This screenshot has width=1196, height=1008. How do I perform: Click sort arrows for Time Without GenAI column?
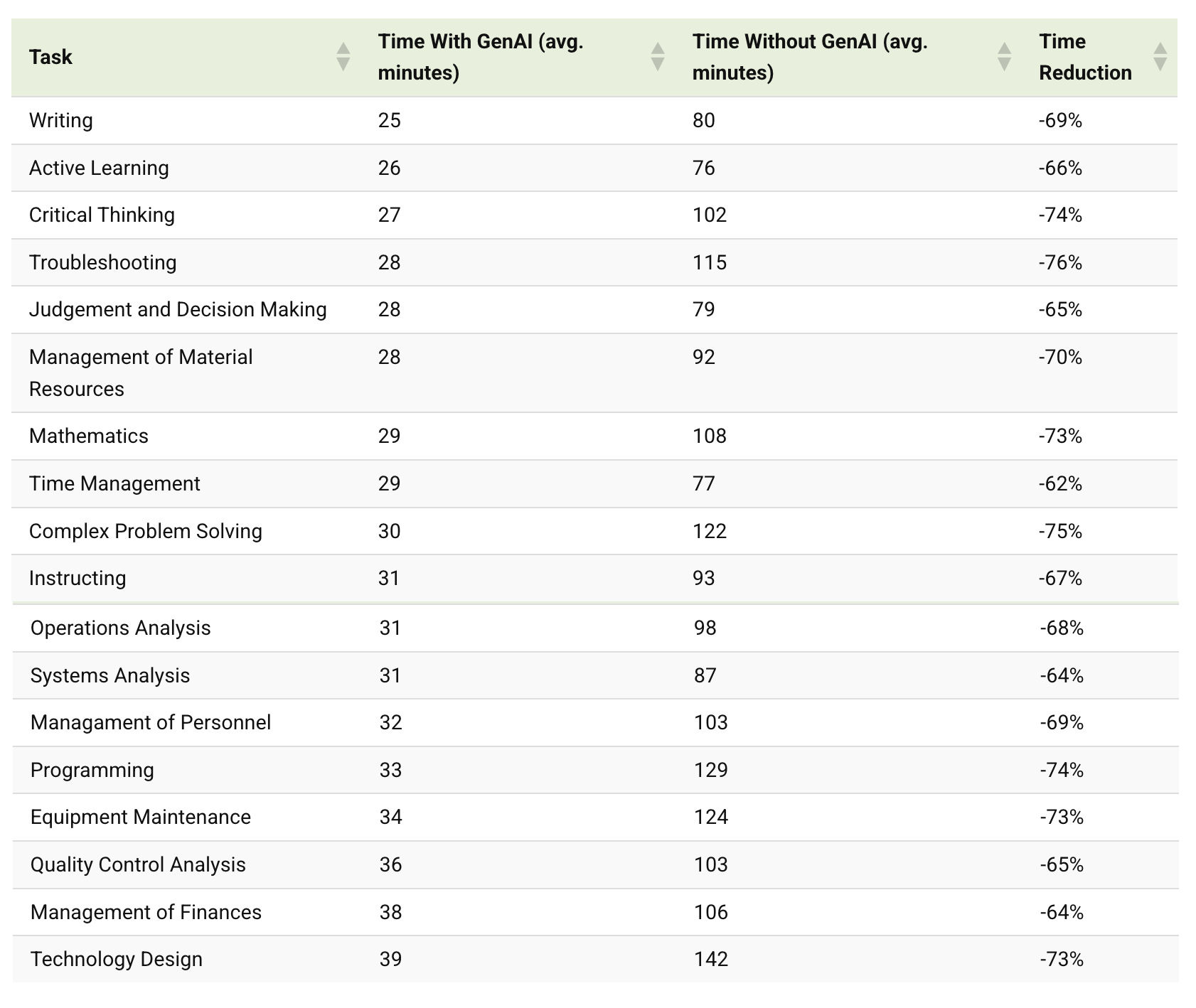(x=1004, y=57)
